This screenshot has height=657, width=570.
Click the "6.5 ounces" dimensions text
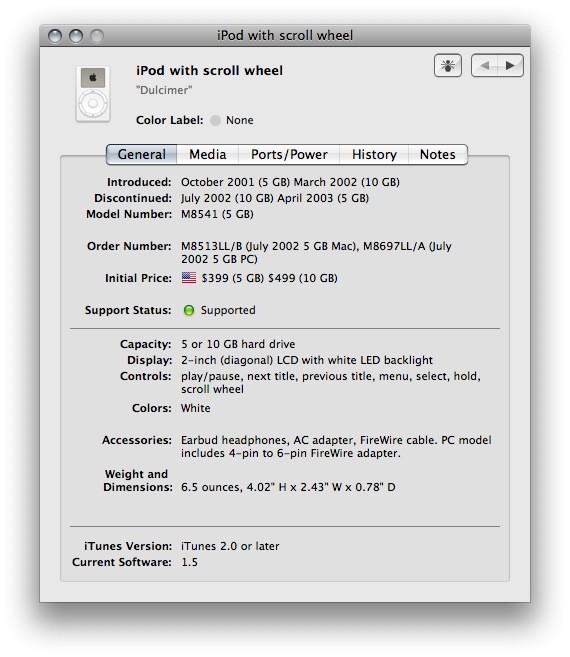[288, 487]
